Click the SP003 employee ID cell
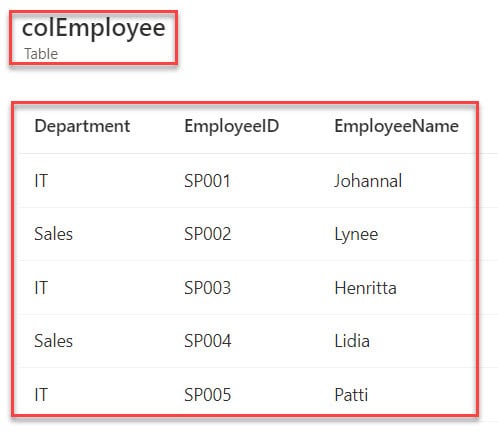The width and height of the screenshot is (498, 434). tap(207, 288)
